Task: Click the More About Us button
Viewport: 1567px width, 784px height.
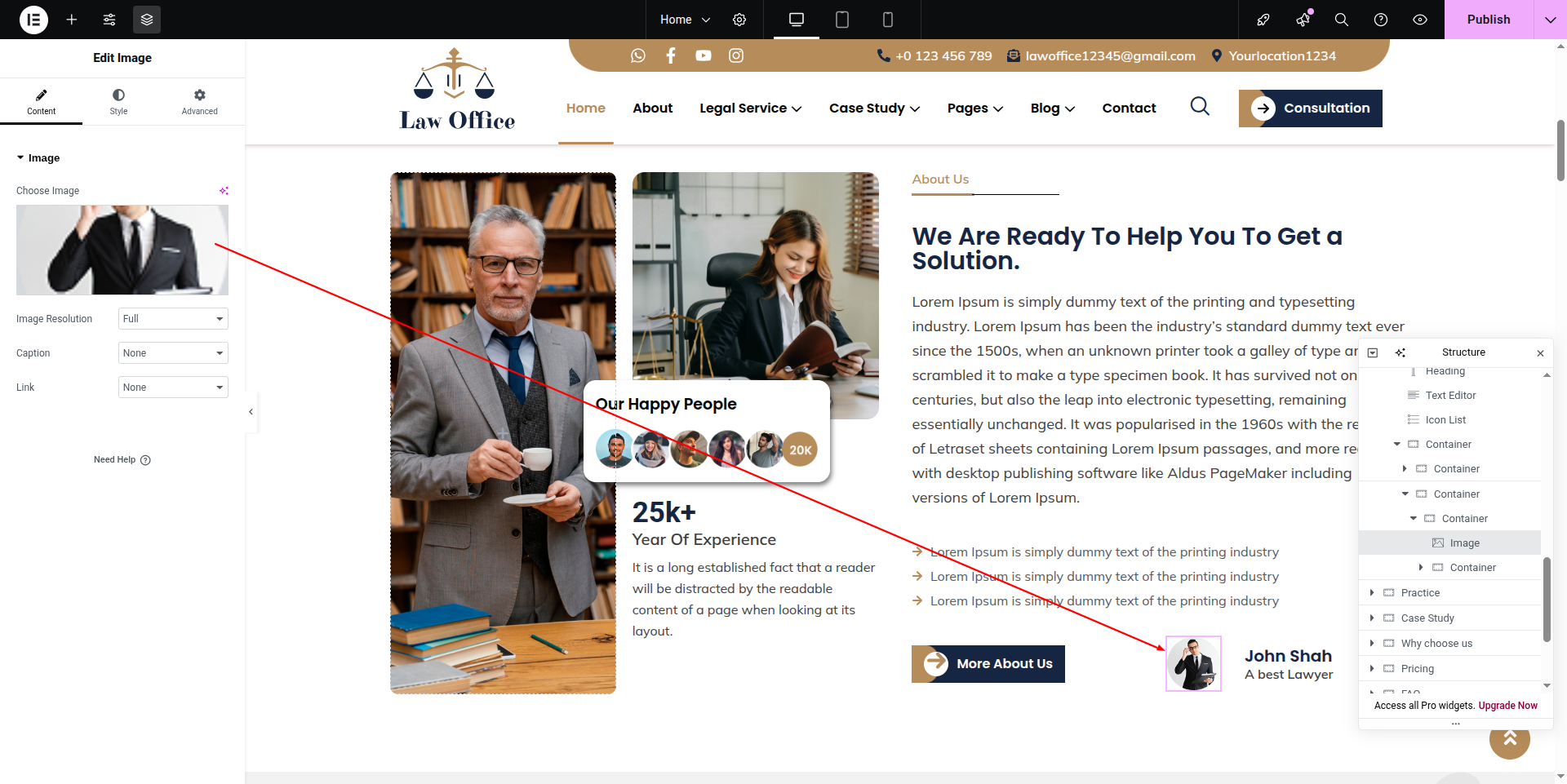Action: click(988, 664)
